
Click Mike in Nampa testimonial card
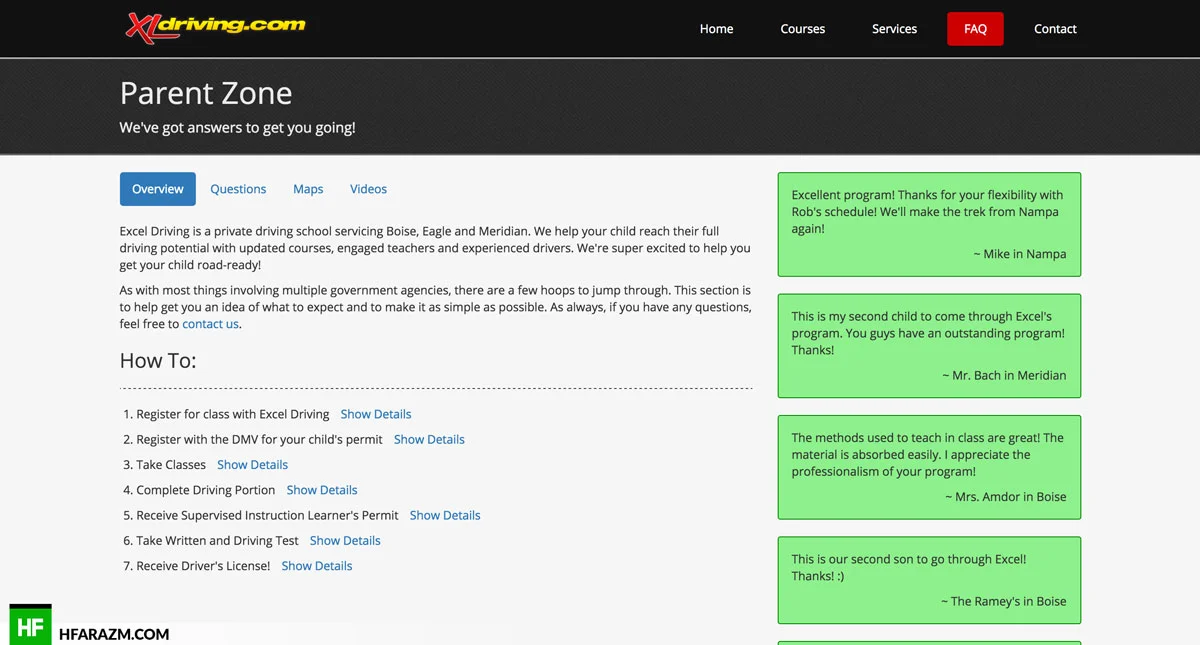929,225
